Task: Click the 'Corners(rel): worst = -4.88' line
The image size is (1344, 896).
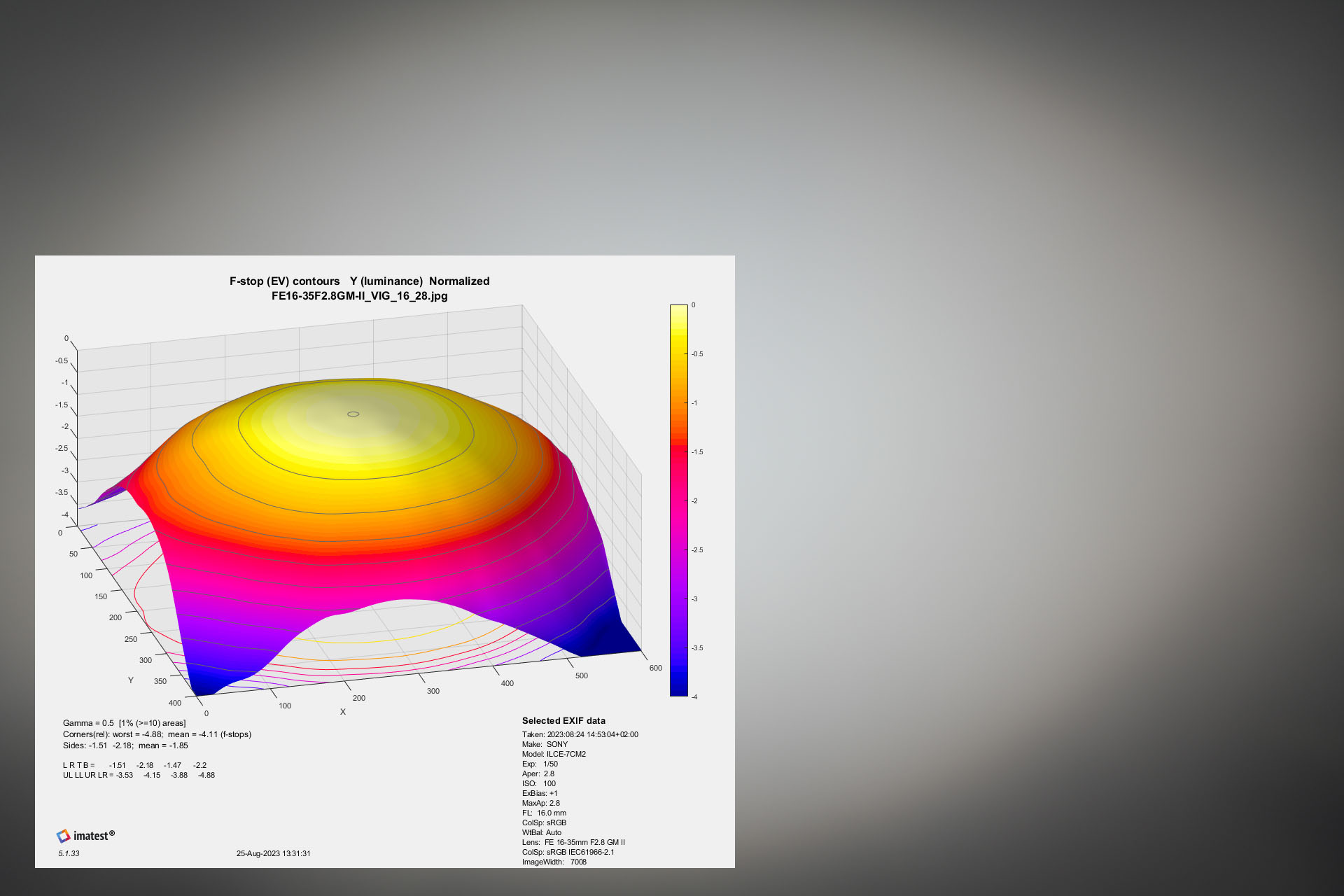Action: [x=157, y=735]
